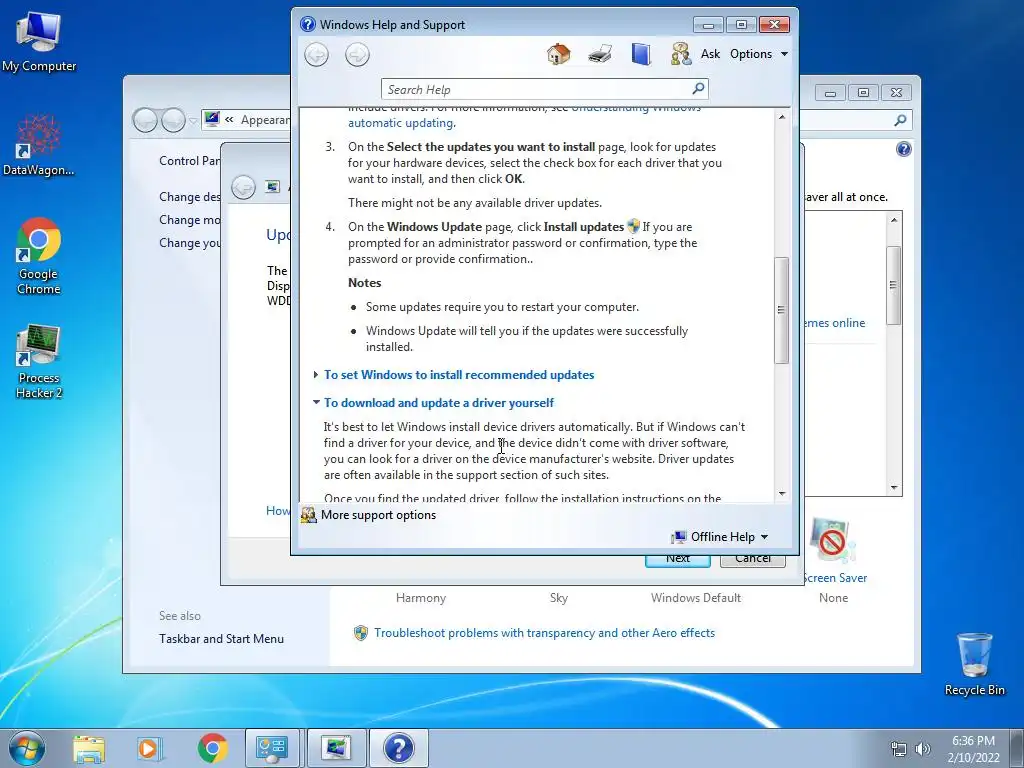Viewport: 1024px width, 768px height.
Task: Open Chrome from the taskbar
Action: [213, 748]
